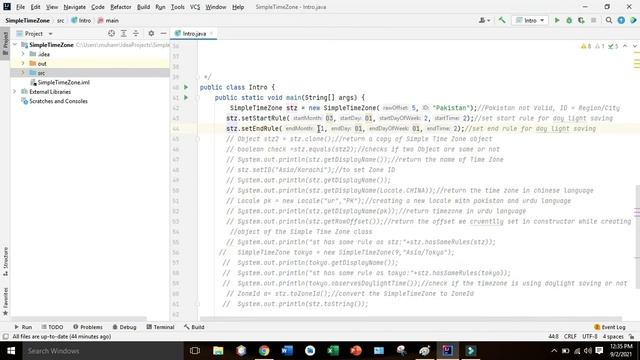
Task: Open the Build tool window
Action: (x=194, y=327)
